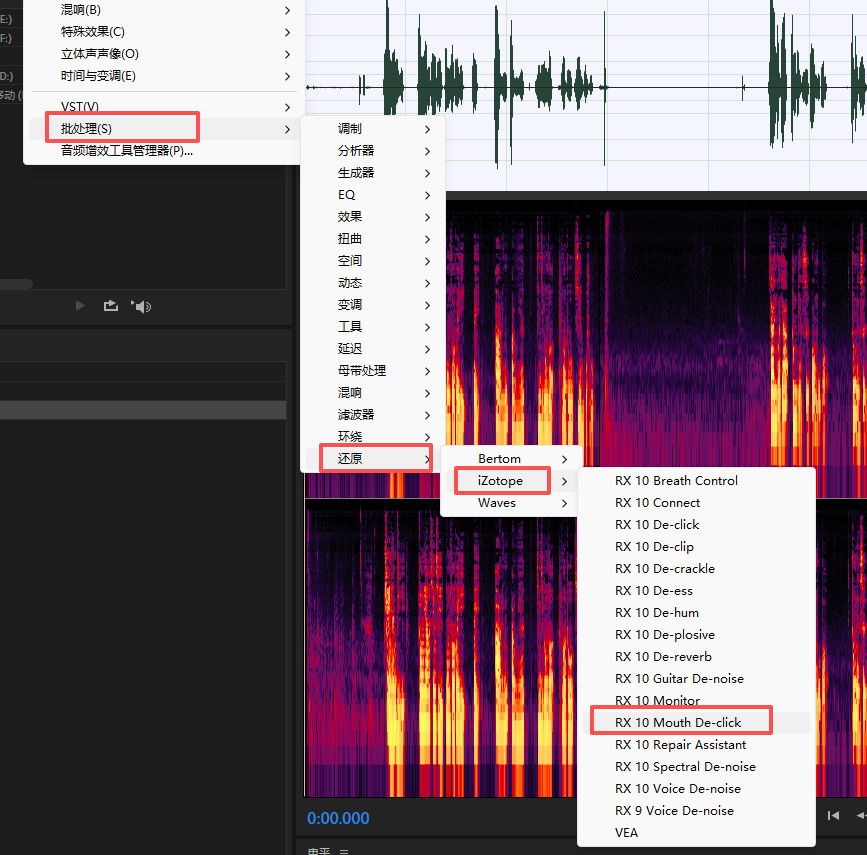867x855 pixels.
Task: Choose RX 10 Repair Assistant plugin
Action: coord(696,745)
